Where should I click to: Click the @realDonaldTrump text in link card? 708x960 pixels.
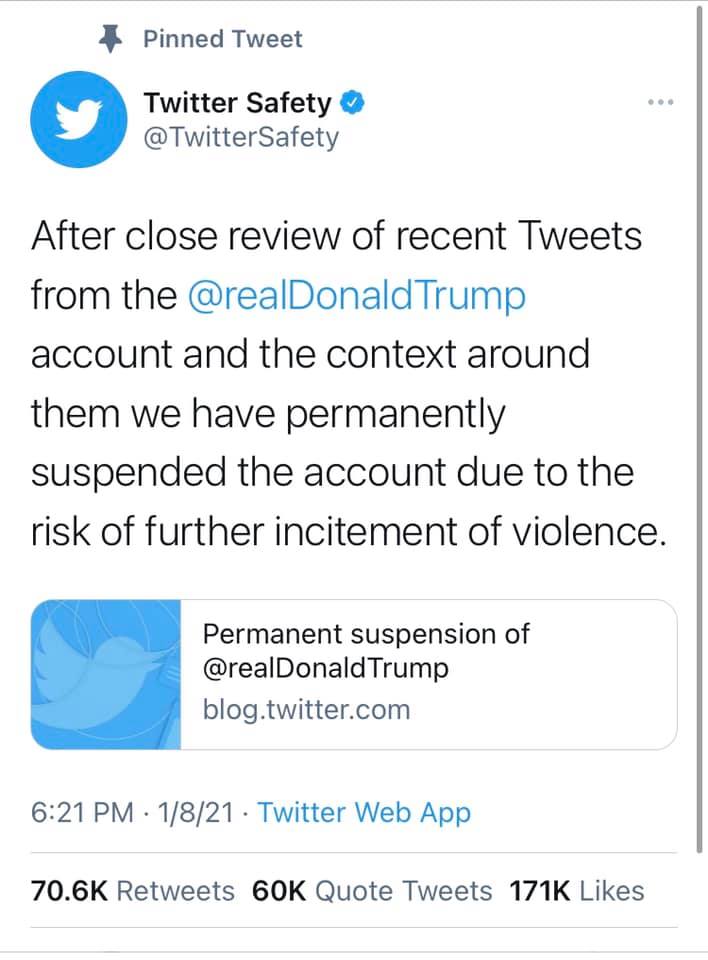(325, 668)
